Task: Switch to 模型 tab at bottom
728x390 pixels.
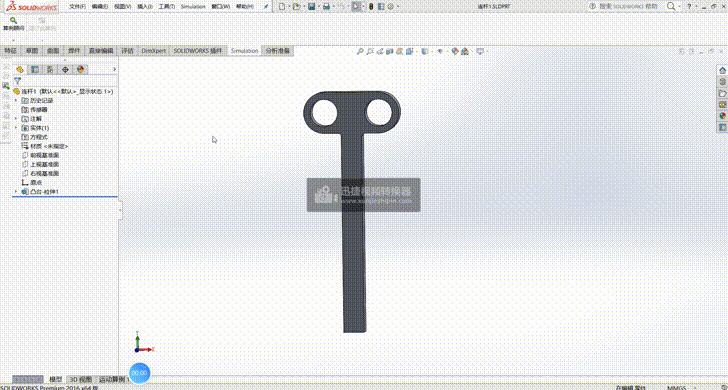Action: (56, 379)
